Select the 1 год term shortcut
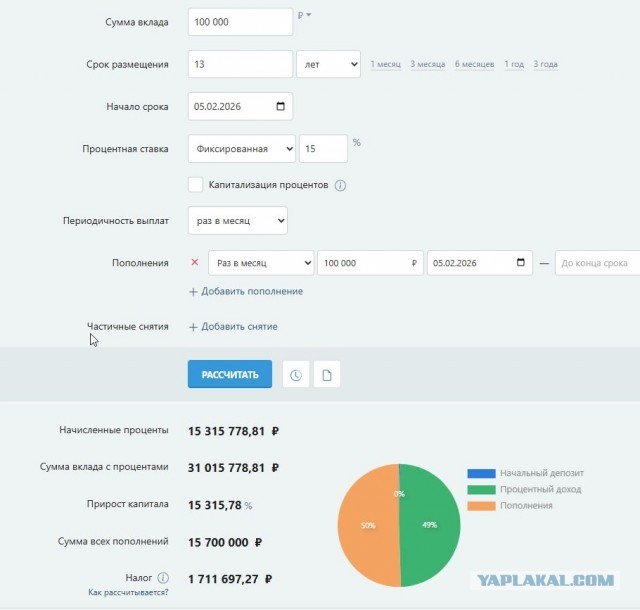The image size is (640, 610). [514, 64]
